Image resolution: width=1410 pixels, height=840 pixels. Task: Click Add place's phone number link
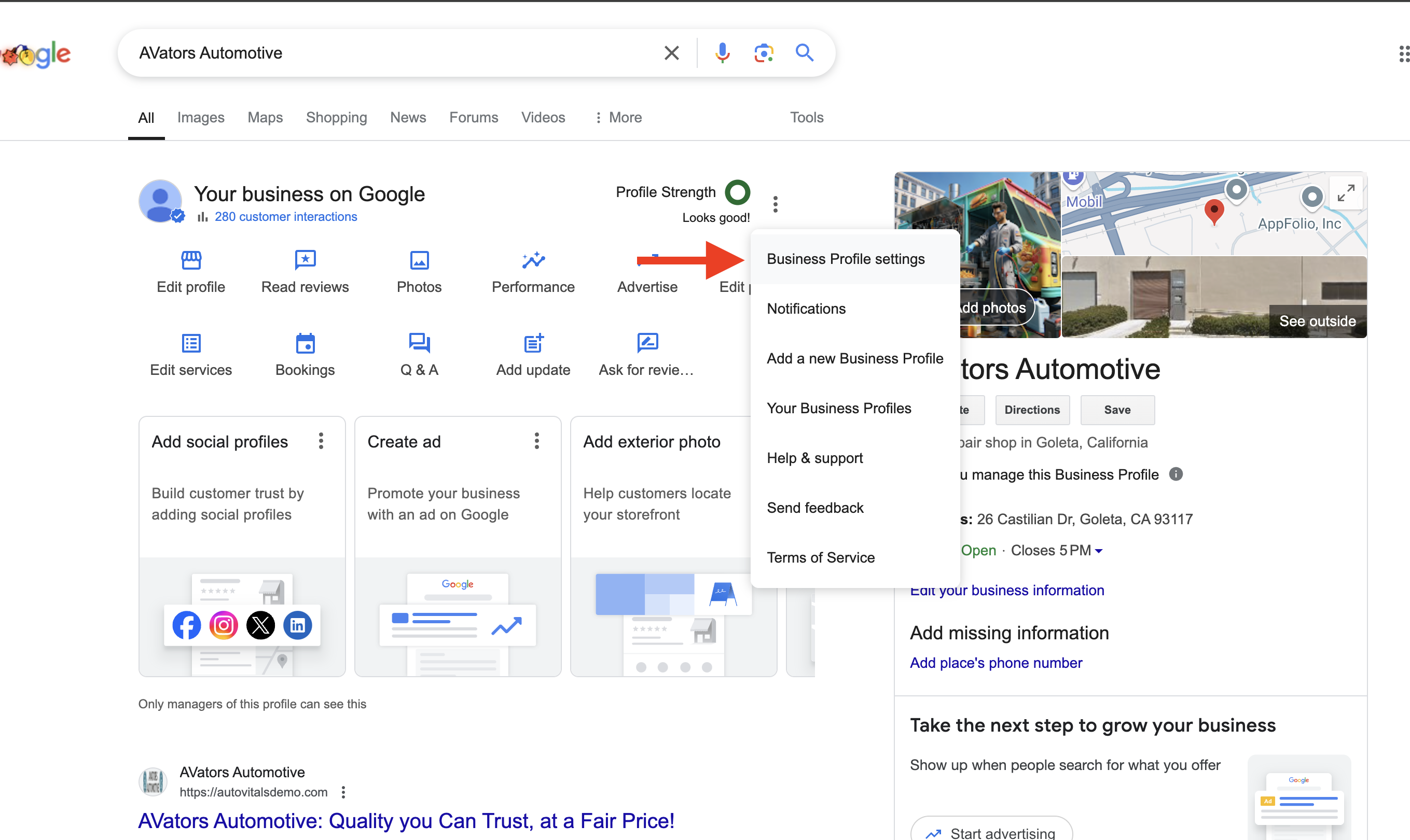[x=996, y=663]
